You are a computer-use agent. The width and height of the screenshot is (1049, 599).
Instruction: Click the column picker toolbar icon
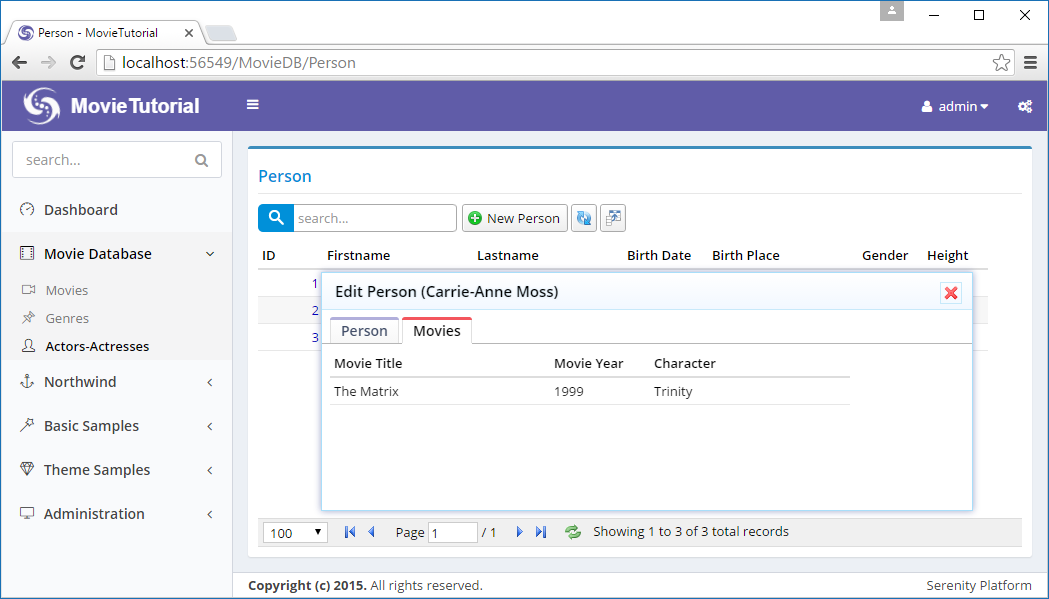point(612,218)
